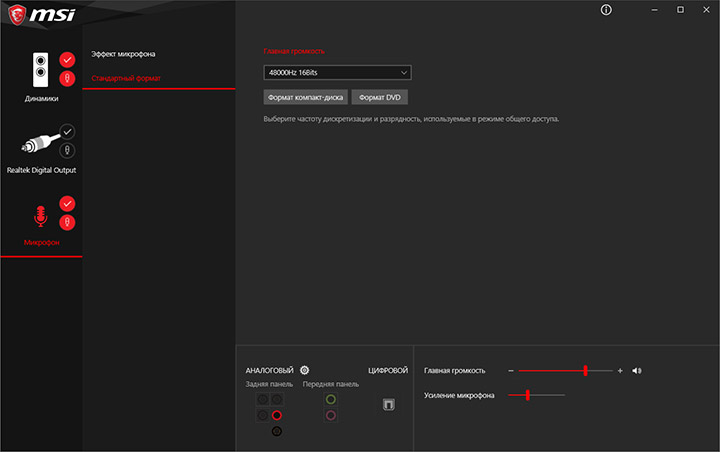Open the Стандартный формат tab
This screenshot has width=720, height=452.
click(x=126, y=78)
